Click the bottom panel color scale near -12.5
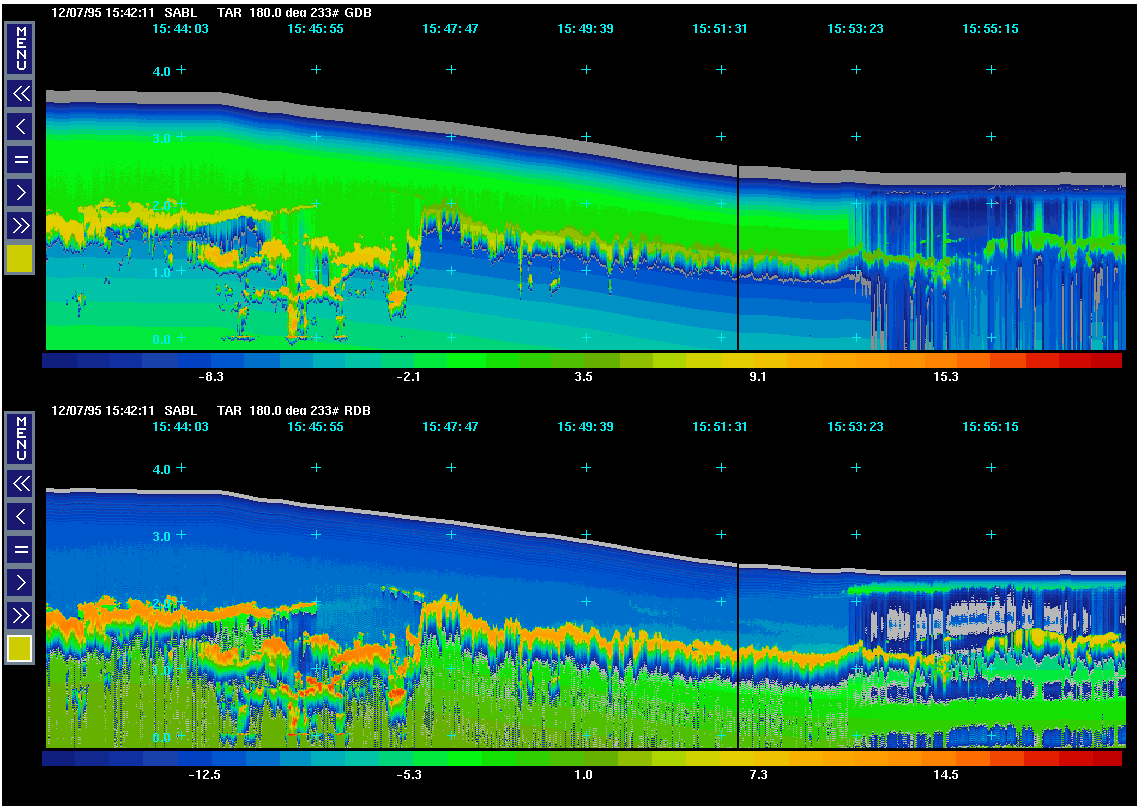This screenshot has height=810, width=1141. point(204,758)
